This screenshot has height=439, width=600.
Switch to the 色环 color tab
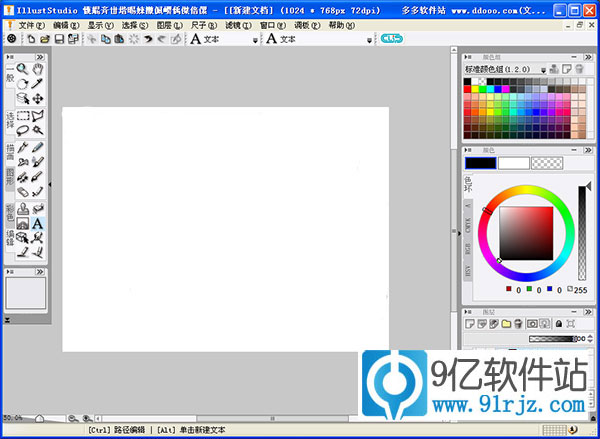pos(468,184)
